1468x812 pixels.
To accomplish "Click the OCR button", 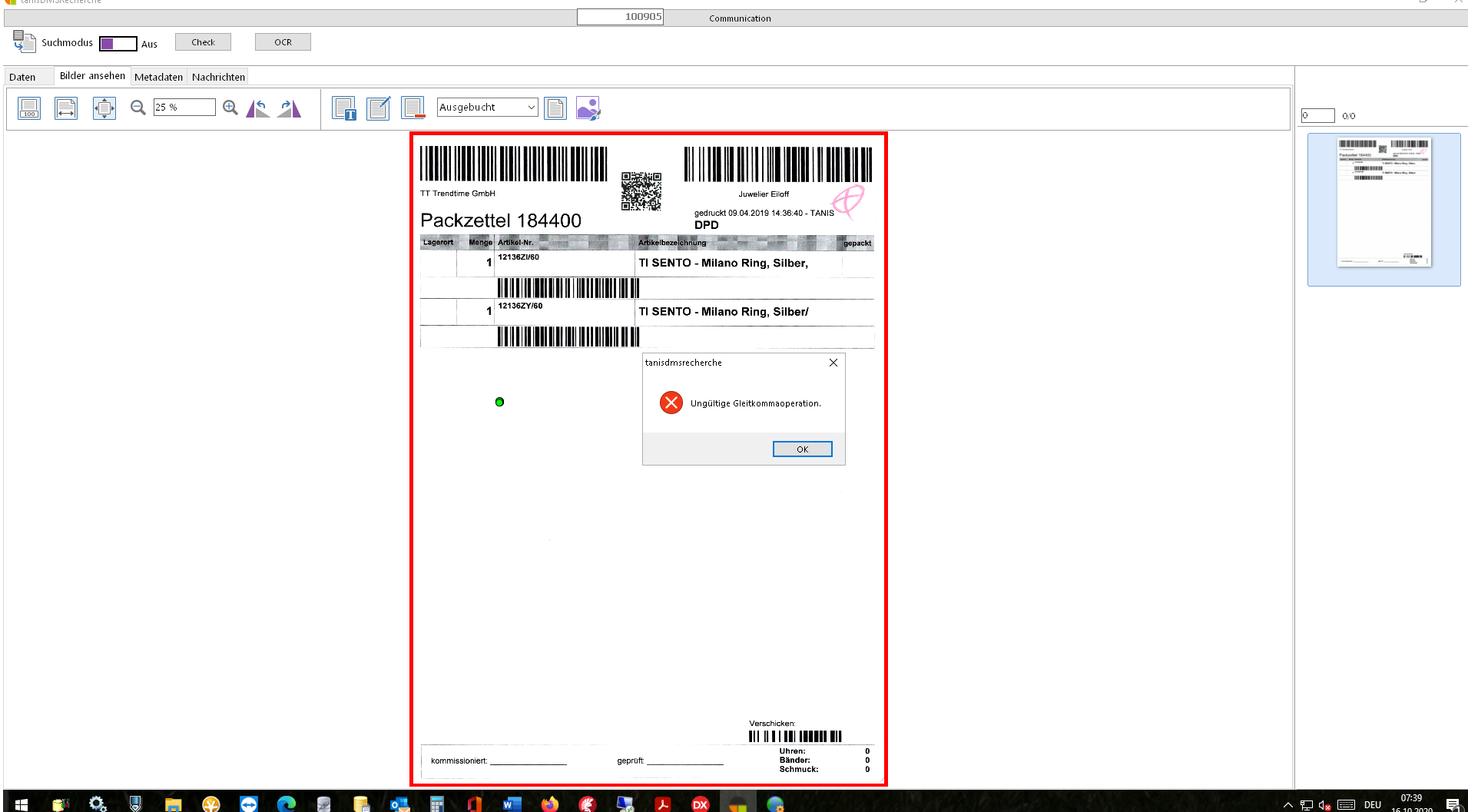I will 283,42.
